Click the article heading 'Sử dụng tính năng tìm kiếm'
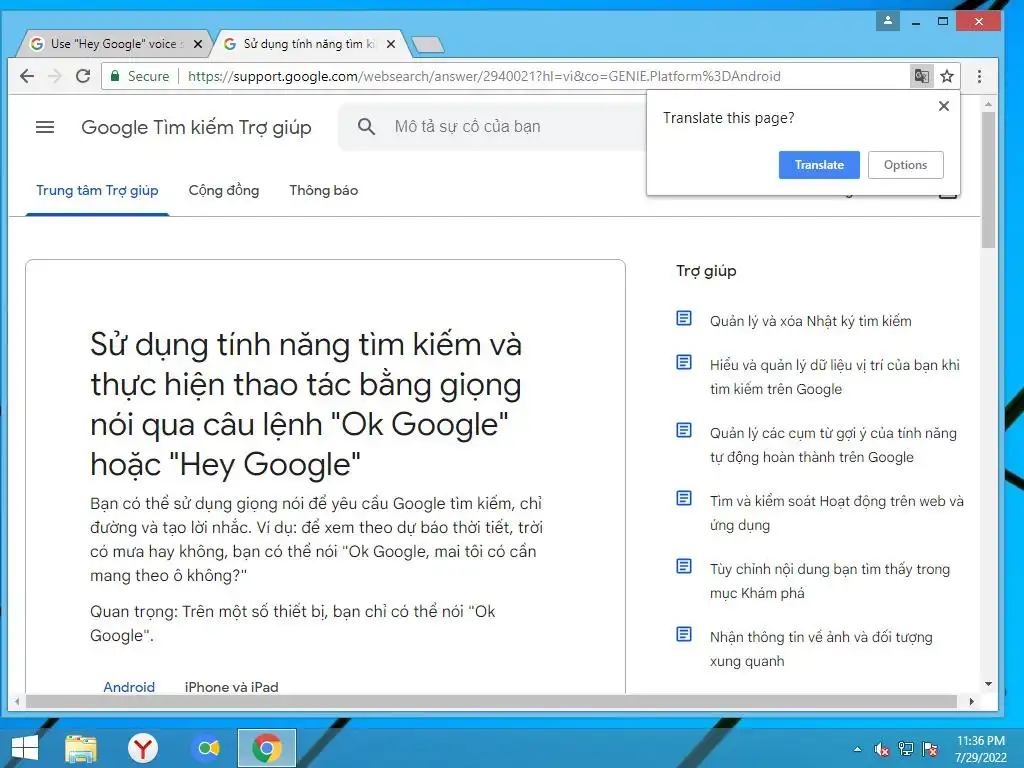 [306, 404]
